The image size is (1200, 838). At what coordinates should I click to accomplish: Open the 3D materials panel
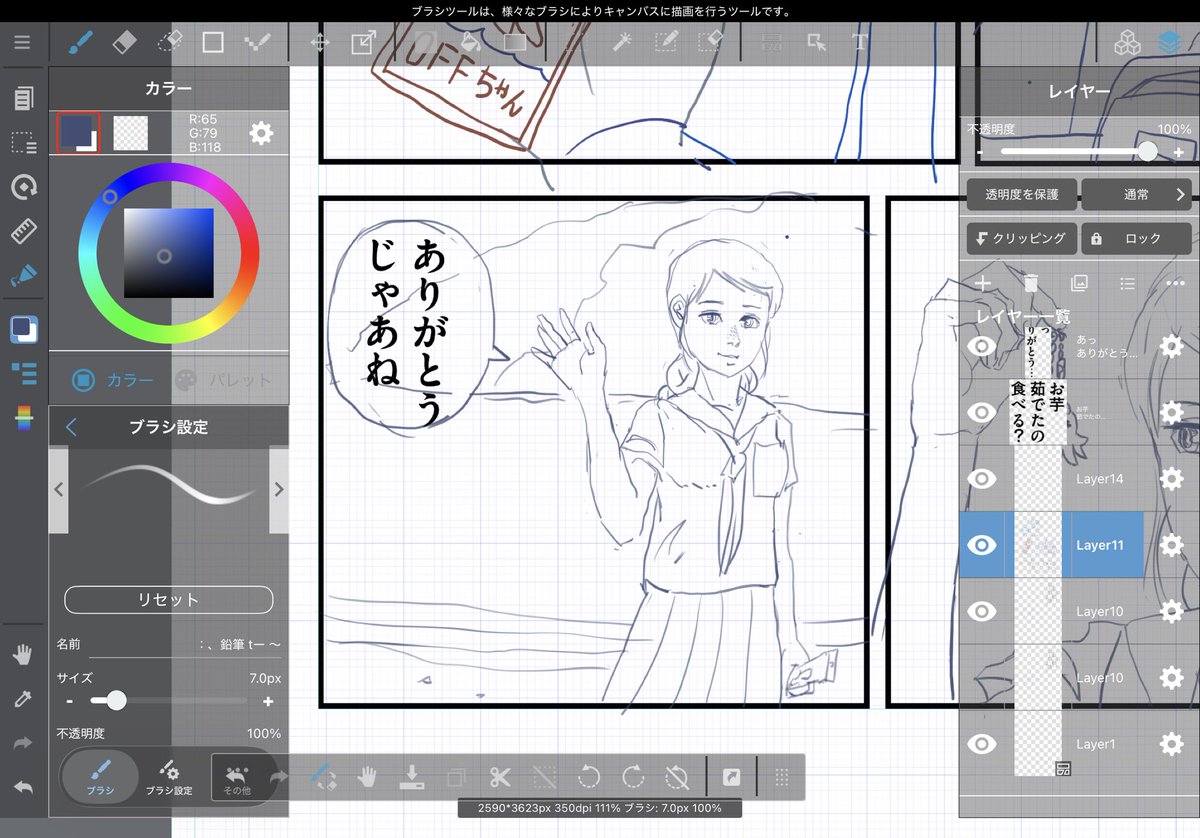[x=1127, y=43]
